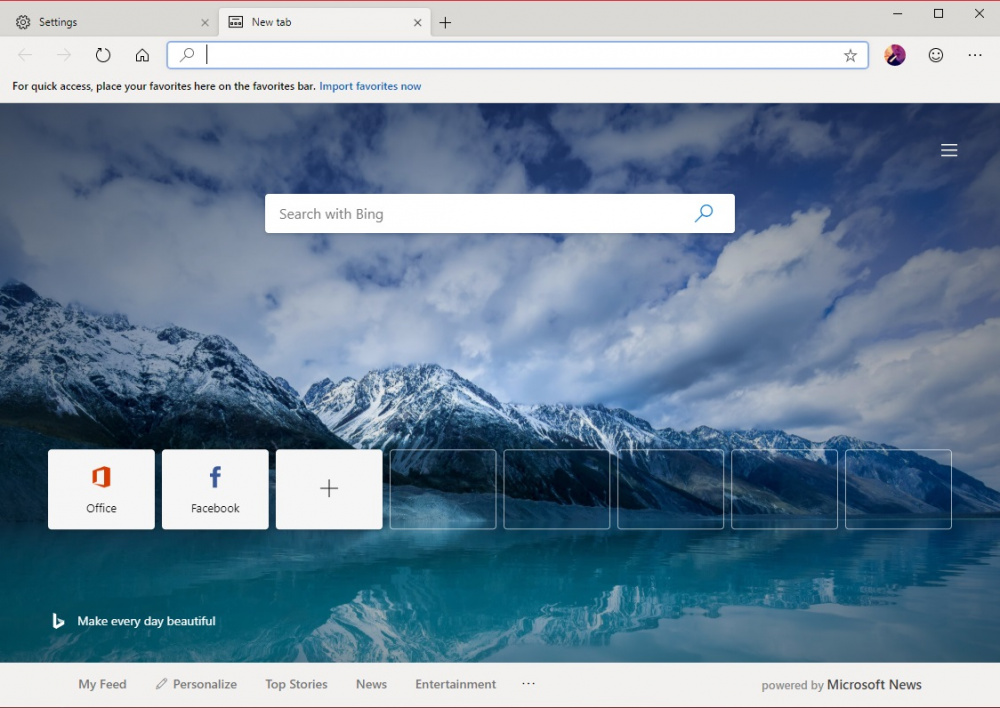
Task: Open the Settings and more ellipsis menu
Action: (x=975, y=55)
